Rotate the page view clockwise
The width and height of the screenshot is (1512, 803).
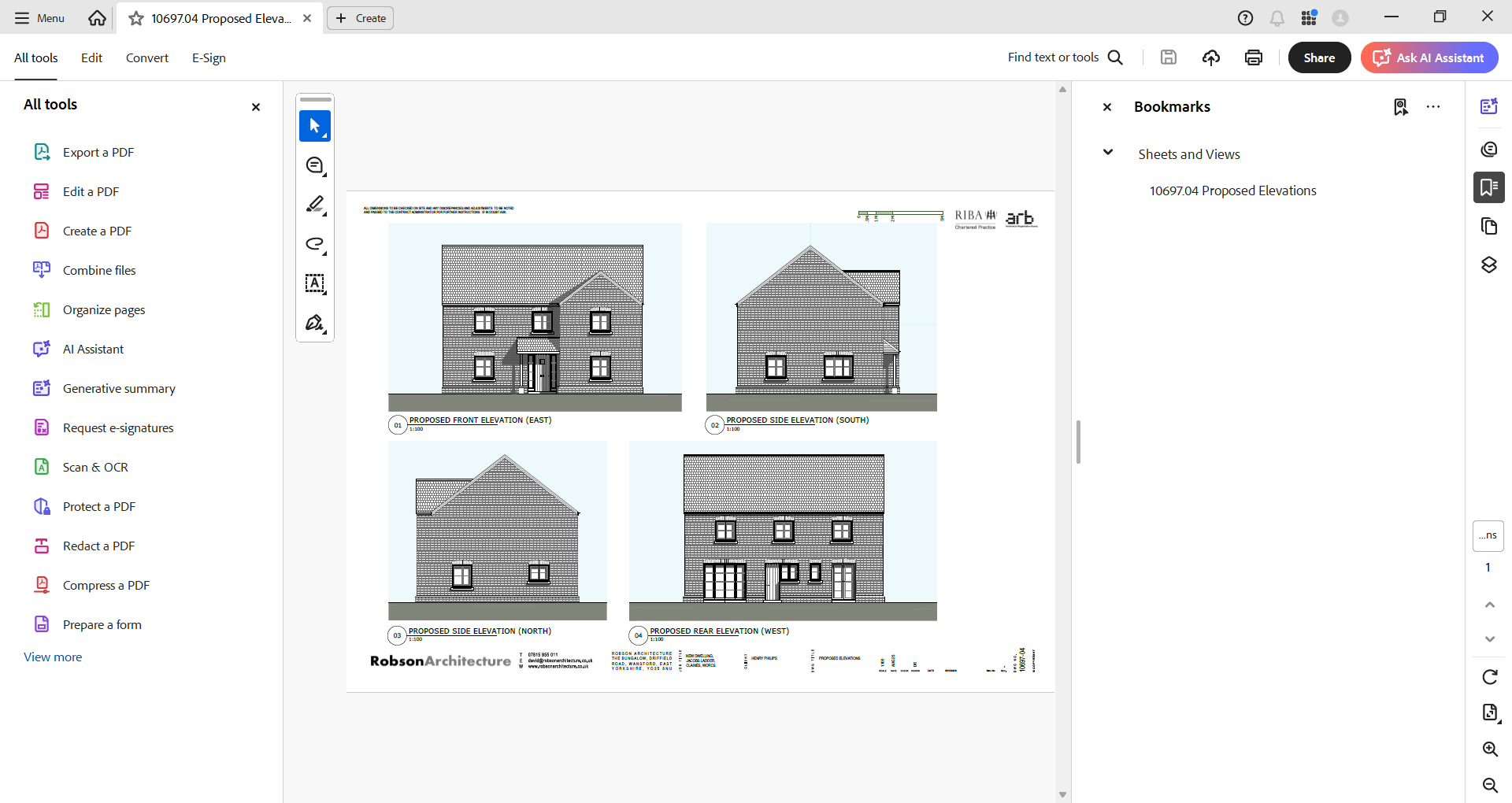pos(1489,677)
